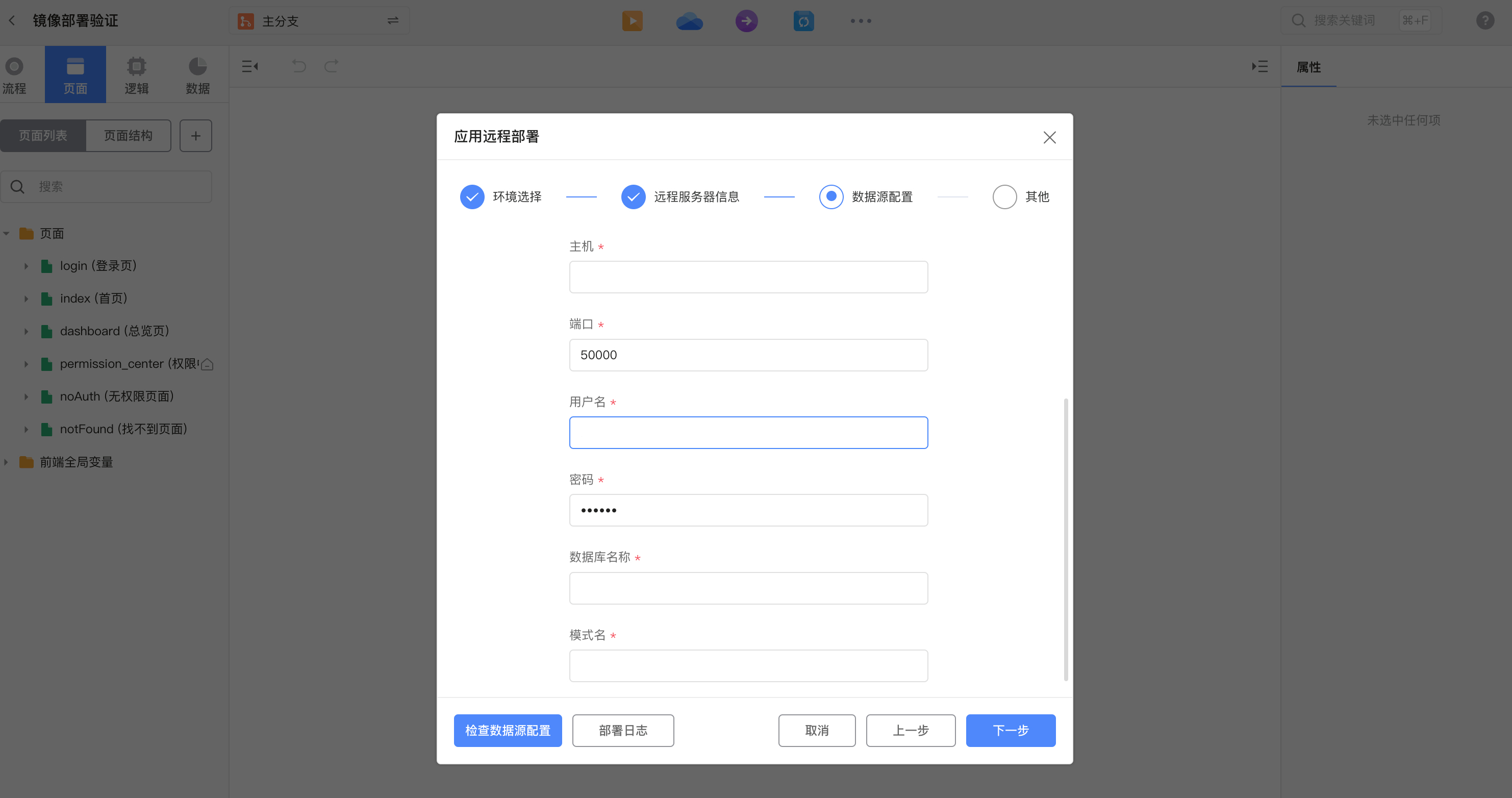
Task: Click the 检查数据源配置 button
Action: click(x=508, y=731)
